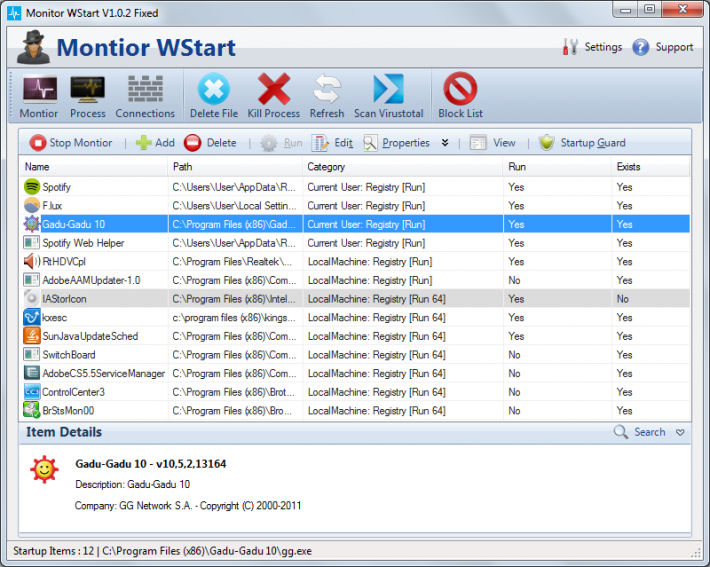710x567 pixels.
Task: Add a new startup item
Action: point(155,143)
